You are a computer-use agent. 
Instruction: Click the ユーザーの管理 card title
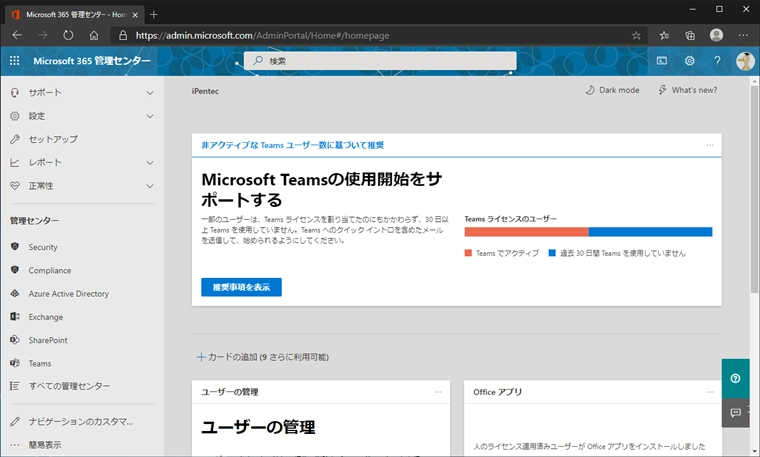(230, 392)
